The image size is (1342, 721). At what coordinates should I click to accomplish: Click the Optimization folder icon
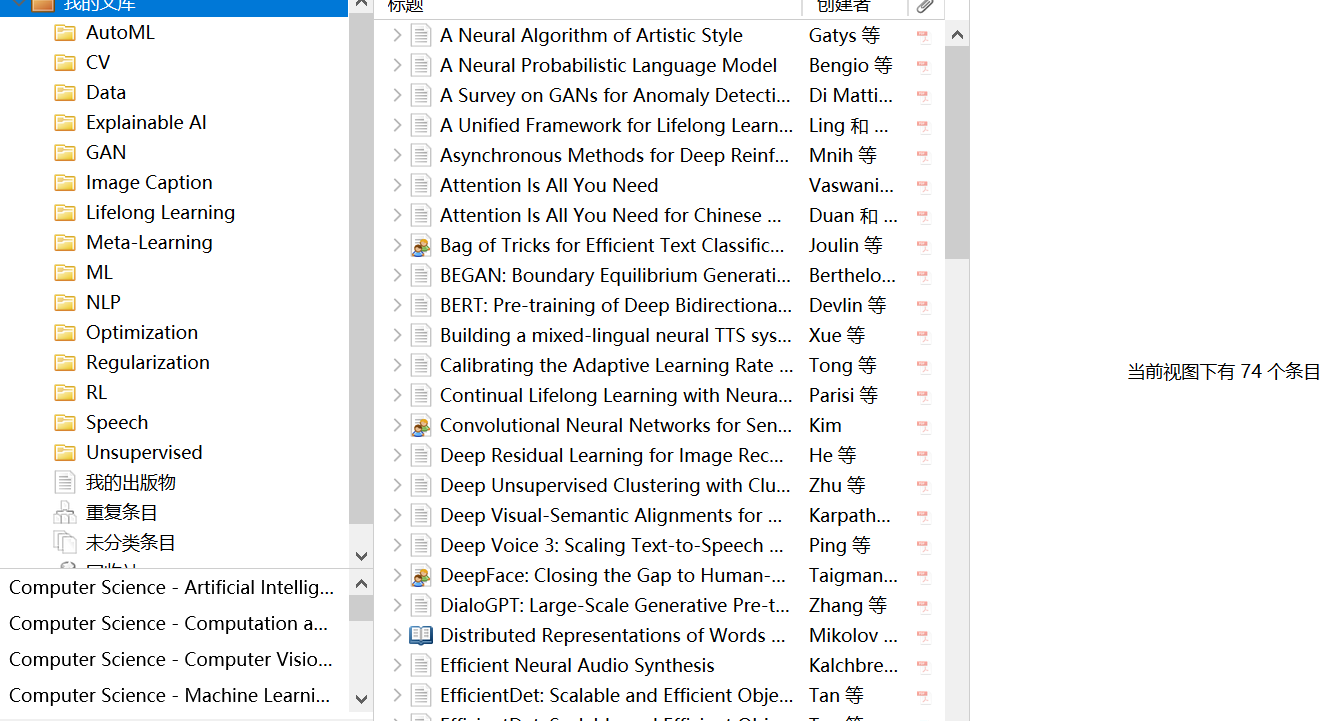tap(65, 333)
